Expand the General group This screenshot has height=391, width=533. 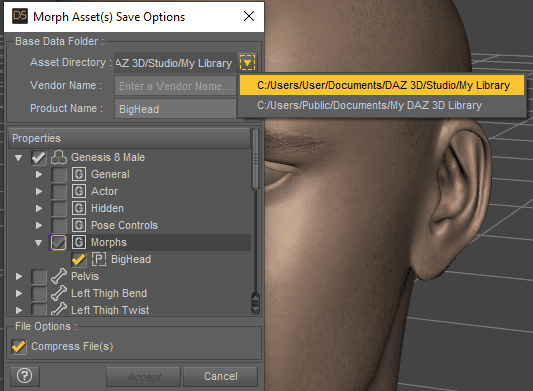point(39,174)
